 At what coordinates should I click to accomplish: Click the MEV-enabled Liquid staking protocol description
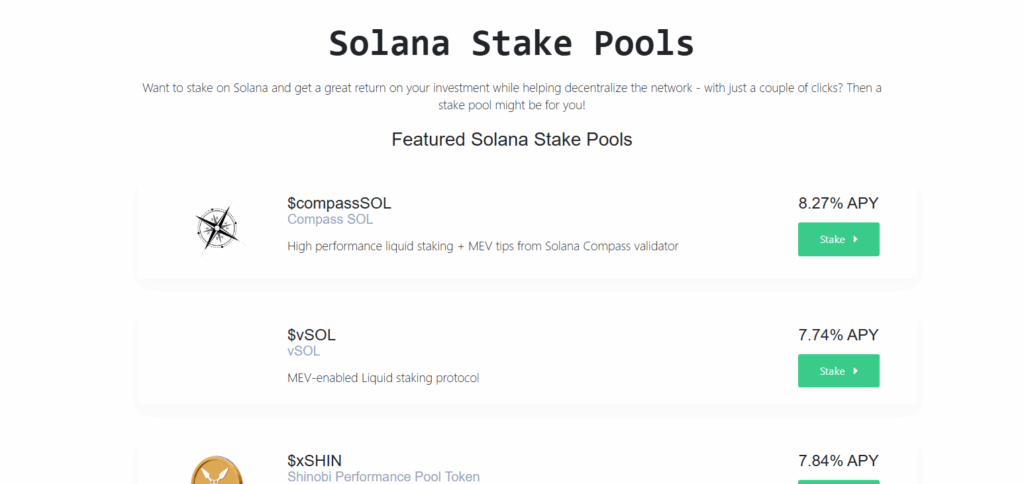tap(383, 378)
